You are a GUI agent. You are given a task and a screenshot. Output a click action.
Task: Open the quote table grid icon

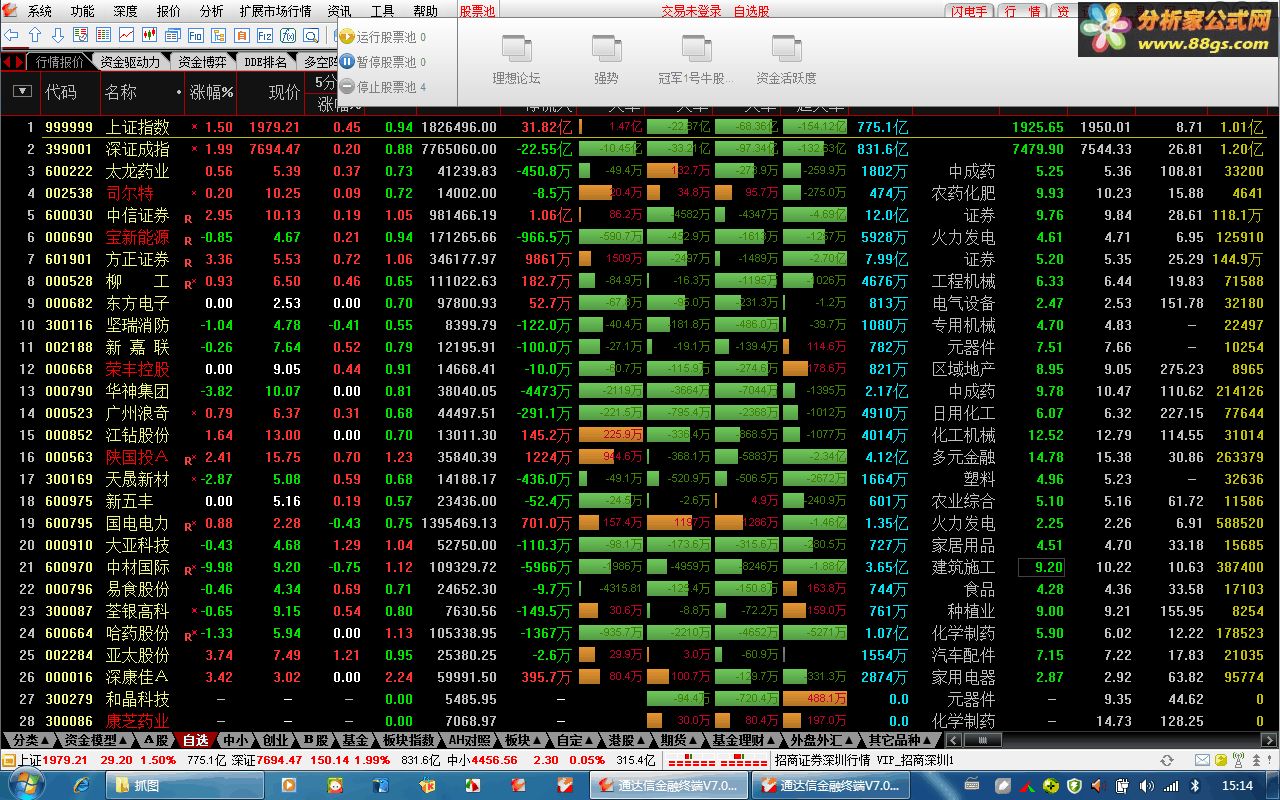[x=103, y=35]
